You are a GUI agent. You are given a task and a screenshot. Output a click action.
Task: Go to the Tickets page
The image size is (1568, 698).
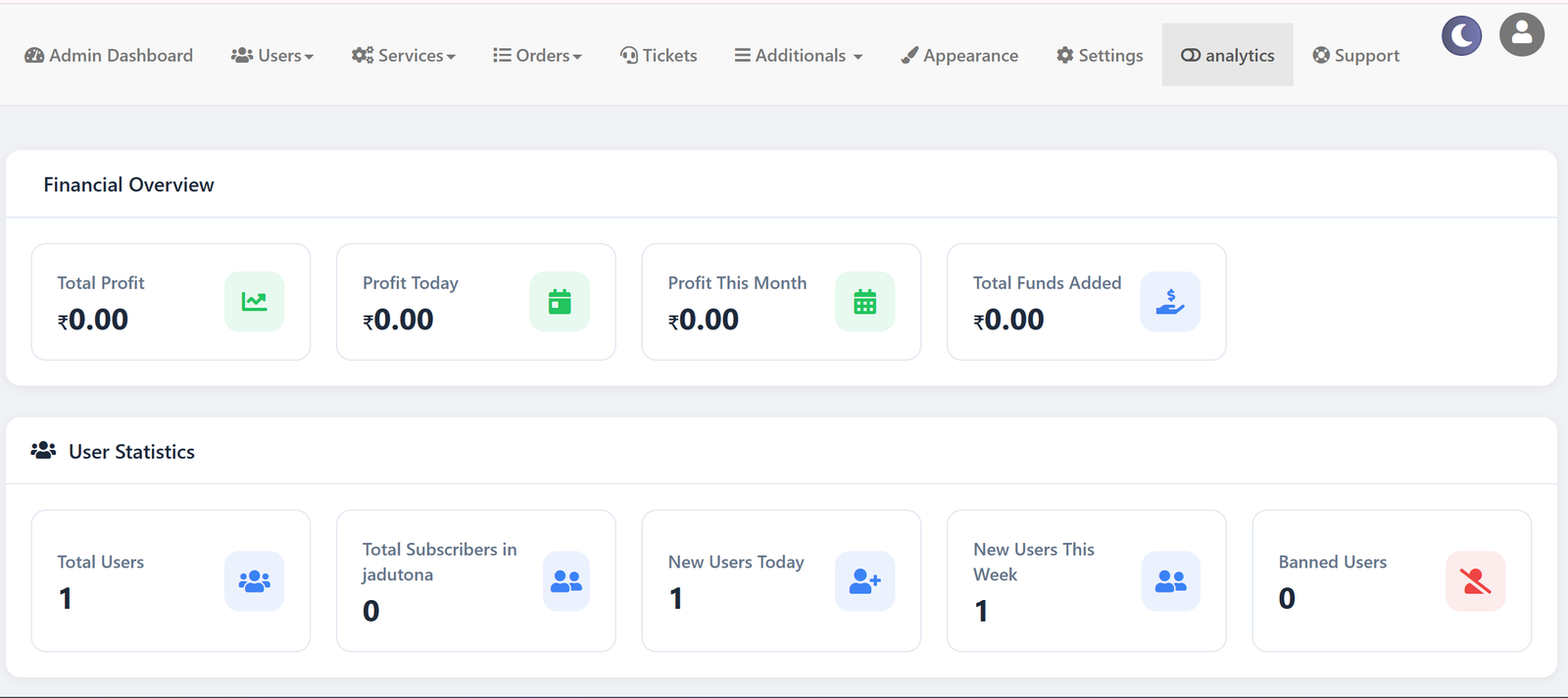pos(659,56)
